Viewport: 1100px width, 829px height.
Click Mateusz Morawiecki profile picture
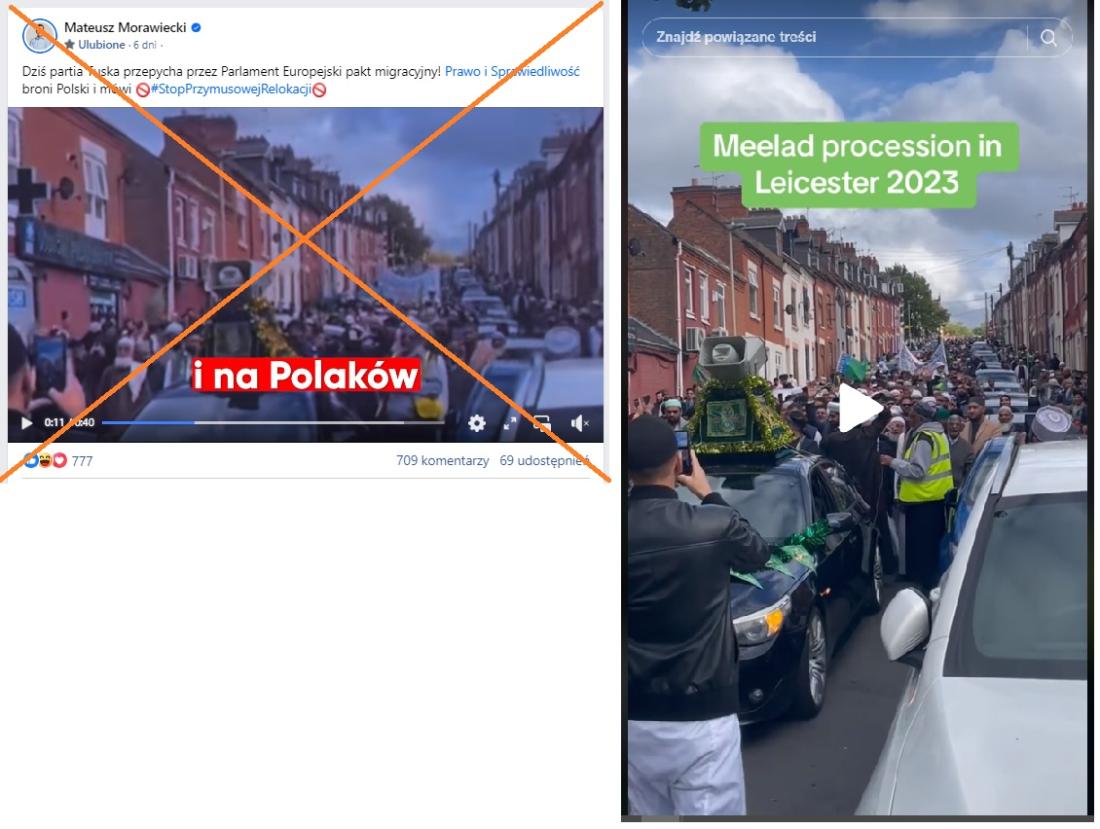pyautogui.click(x=39, y=36)
